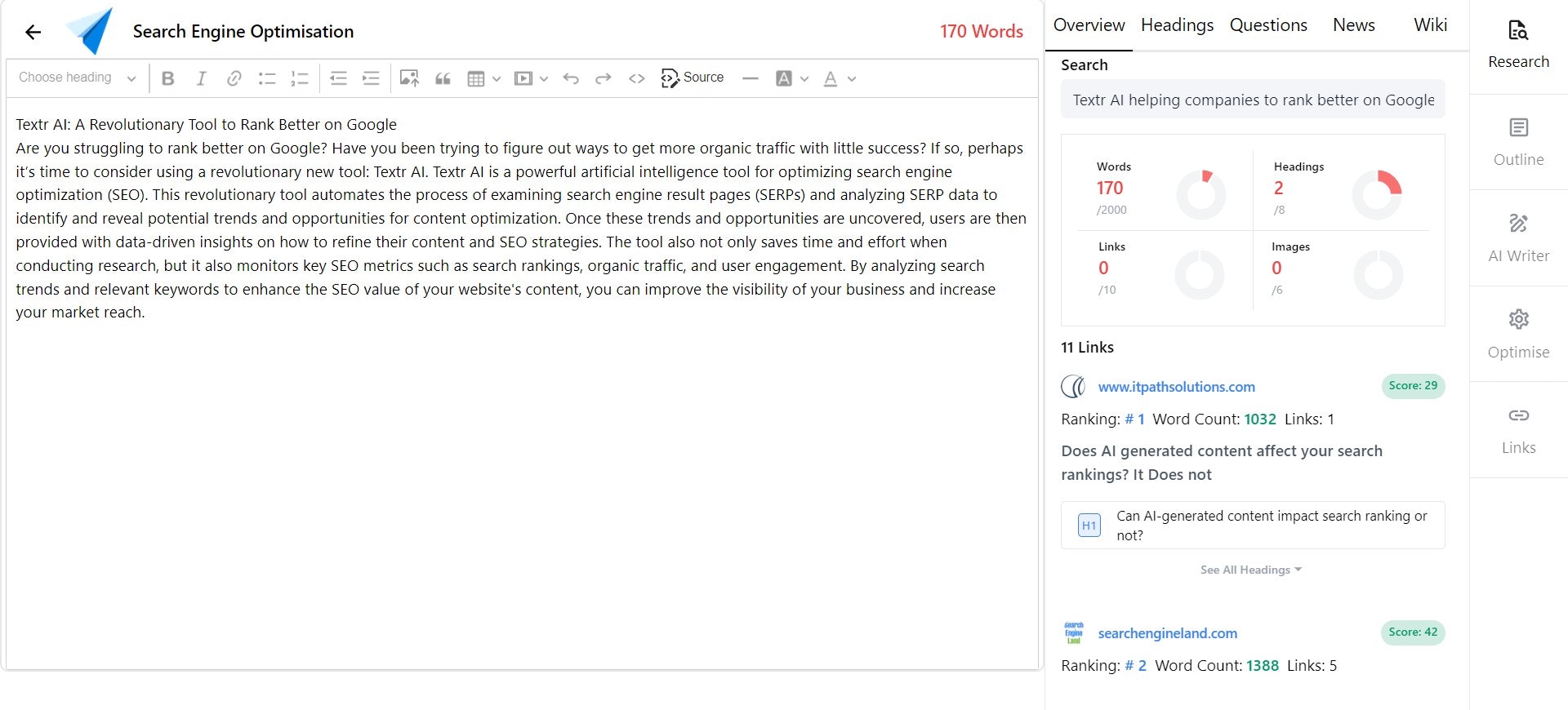Image resolution: width=1568 pixels, height=710 pixels.
Task: Click the Textr paper plane logo
Action: click(90, 31)
